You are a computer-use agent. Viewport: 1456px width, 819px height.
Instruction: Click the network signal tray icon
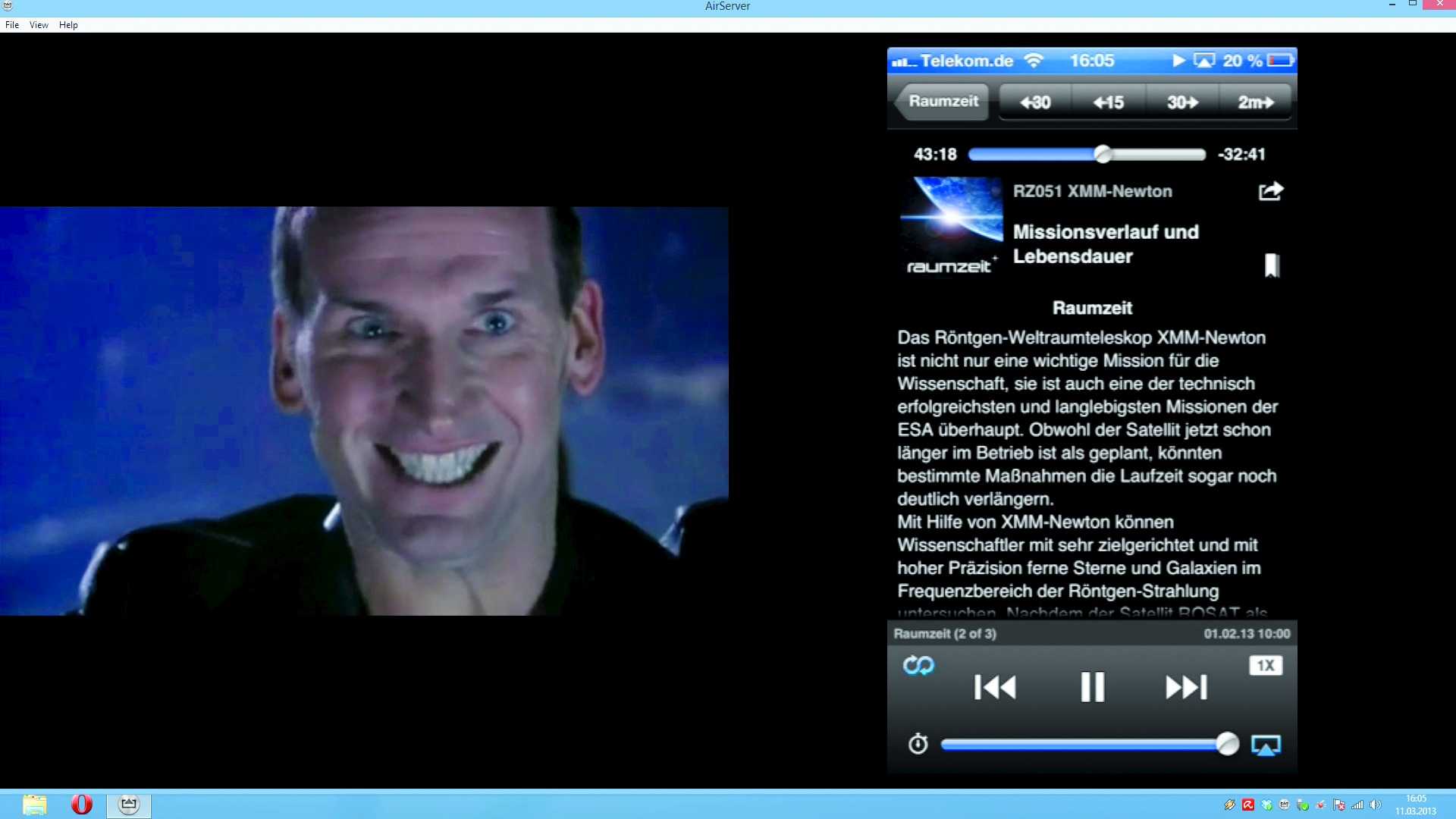tap(1357, 805)
